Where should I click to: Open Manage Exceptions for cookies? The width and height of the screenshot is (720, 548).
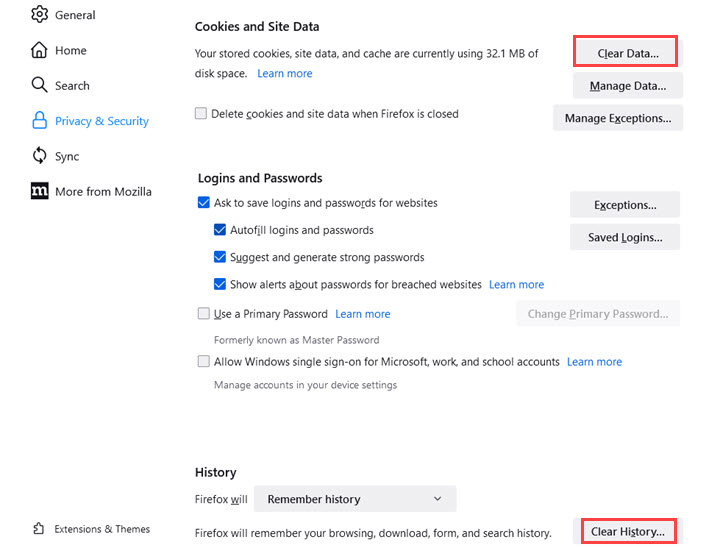[x=617, y=118]
